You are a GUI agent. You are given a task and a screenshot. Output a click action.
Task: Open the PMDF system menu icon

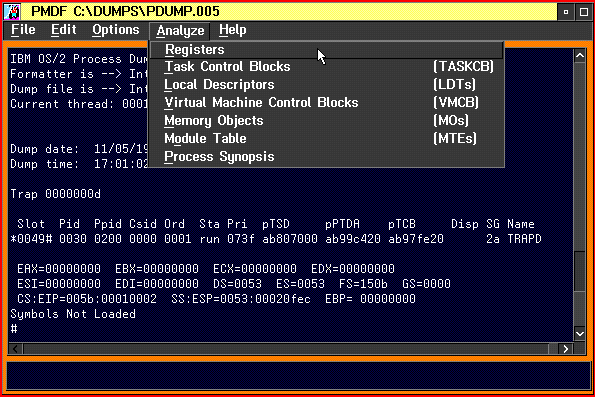pos(12,11)
